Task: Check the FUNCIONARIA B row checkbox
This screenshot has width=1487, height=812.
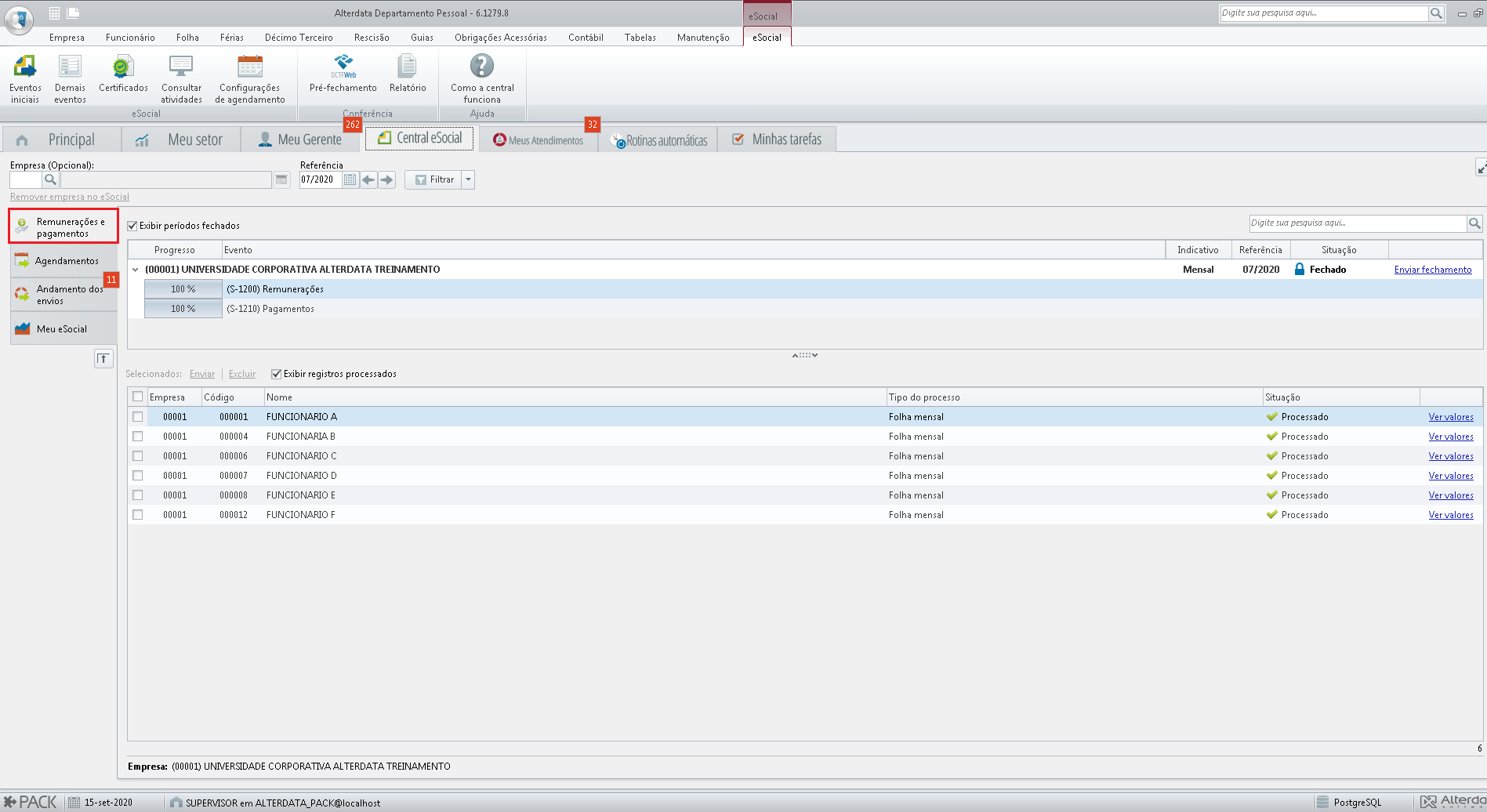Action: (x=138, y=437)
